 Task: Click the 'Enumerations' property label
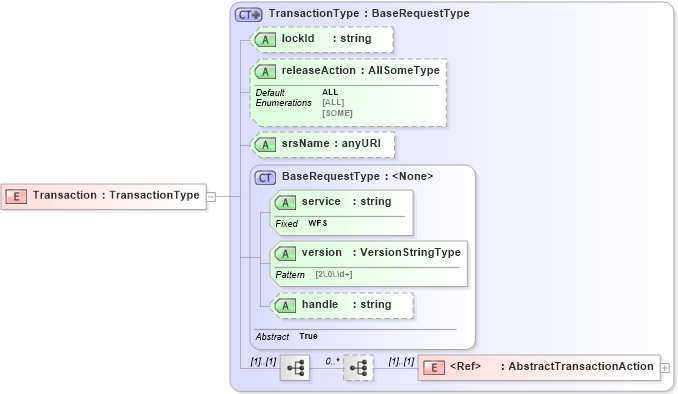point(283,103)
